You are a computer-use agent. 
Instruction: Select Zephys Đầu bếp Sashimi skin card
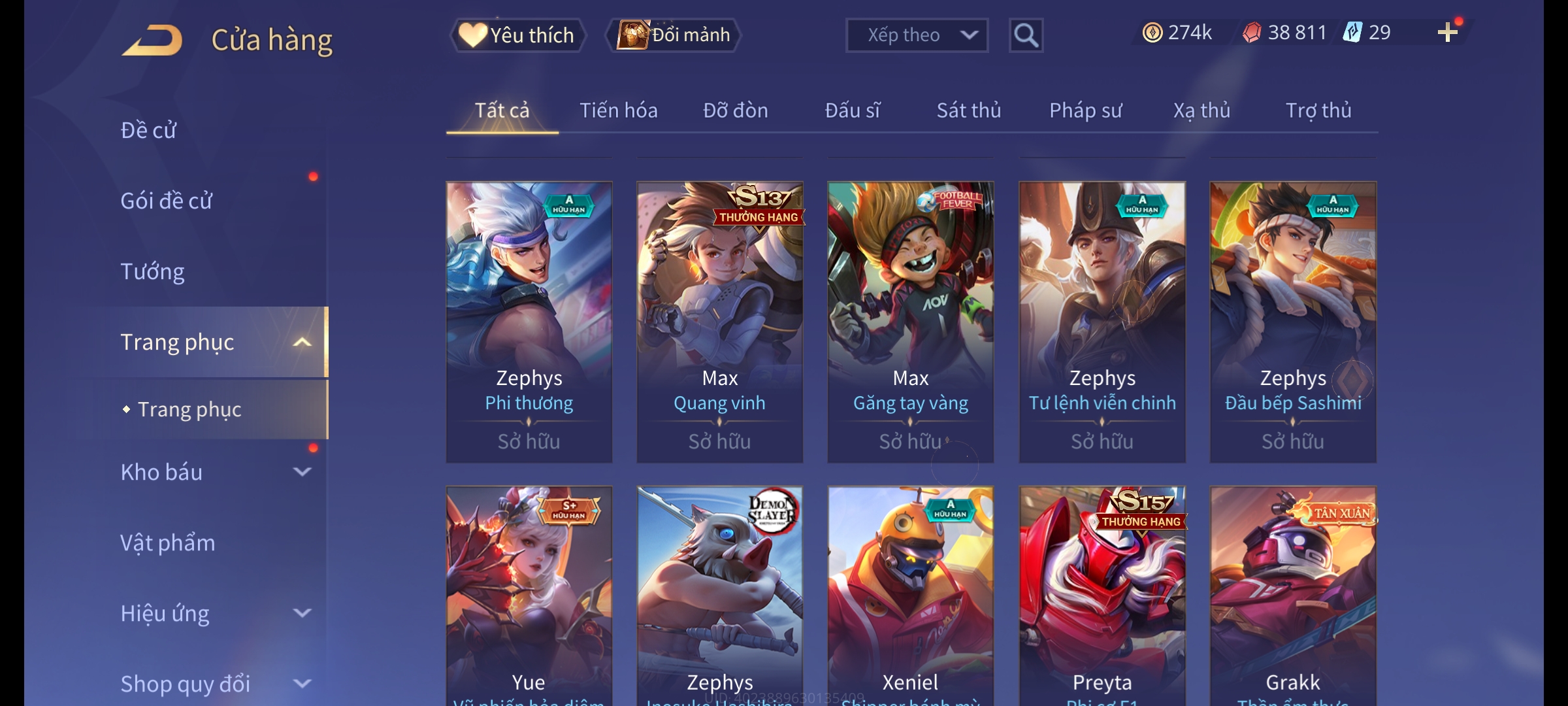1293,322
